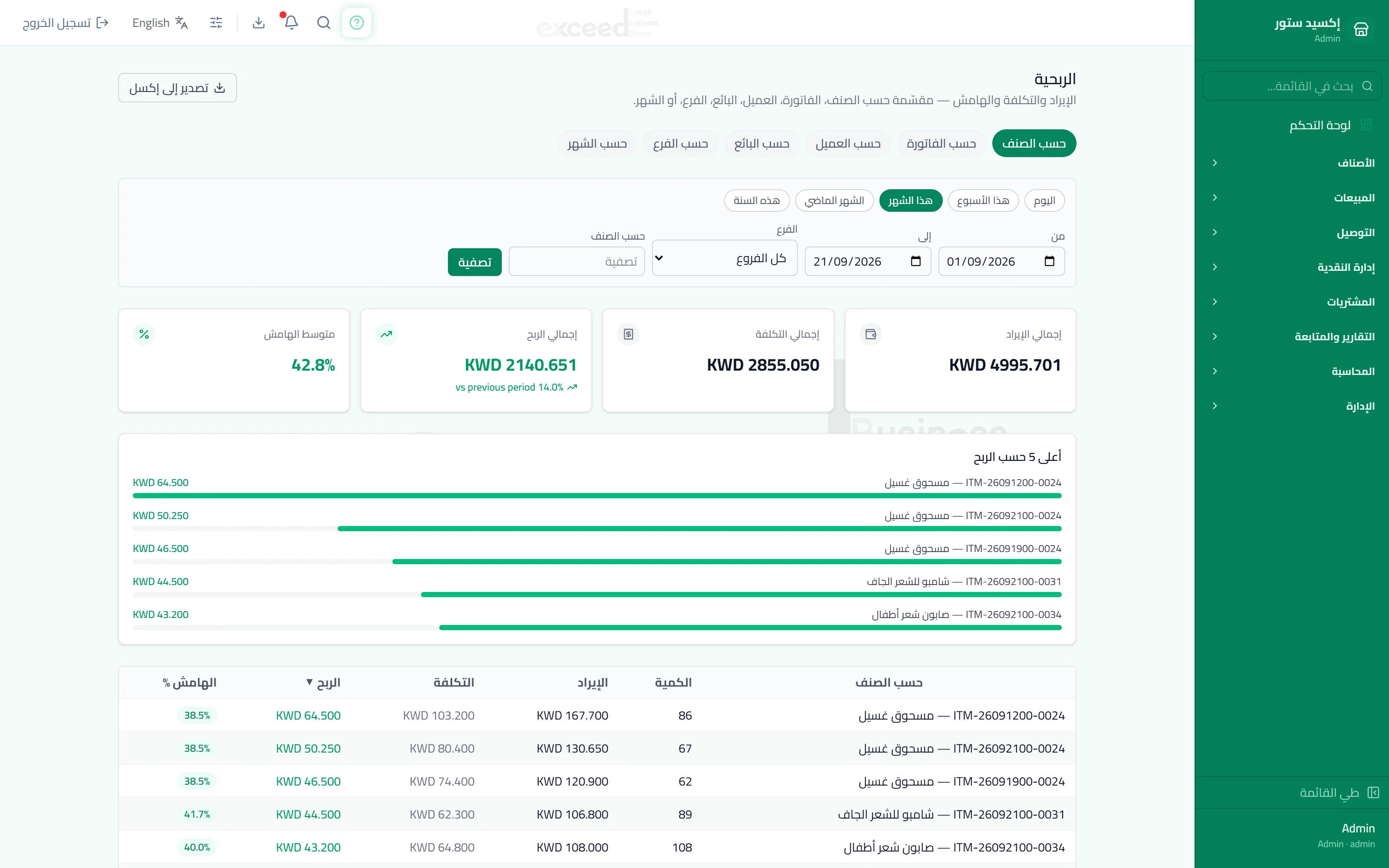1389x868 pixels.
Task: Sort table by الربح column header
Action: (x=324, y=683)
